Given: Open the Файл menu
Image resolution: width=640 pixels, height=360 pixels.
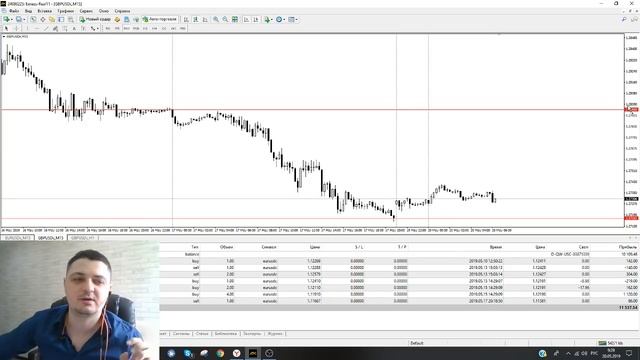Looking at the screenshot, I should 14,11.
